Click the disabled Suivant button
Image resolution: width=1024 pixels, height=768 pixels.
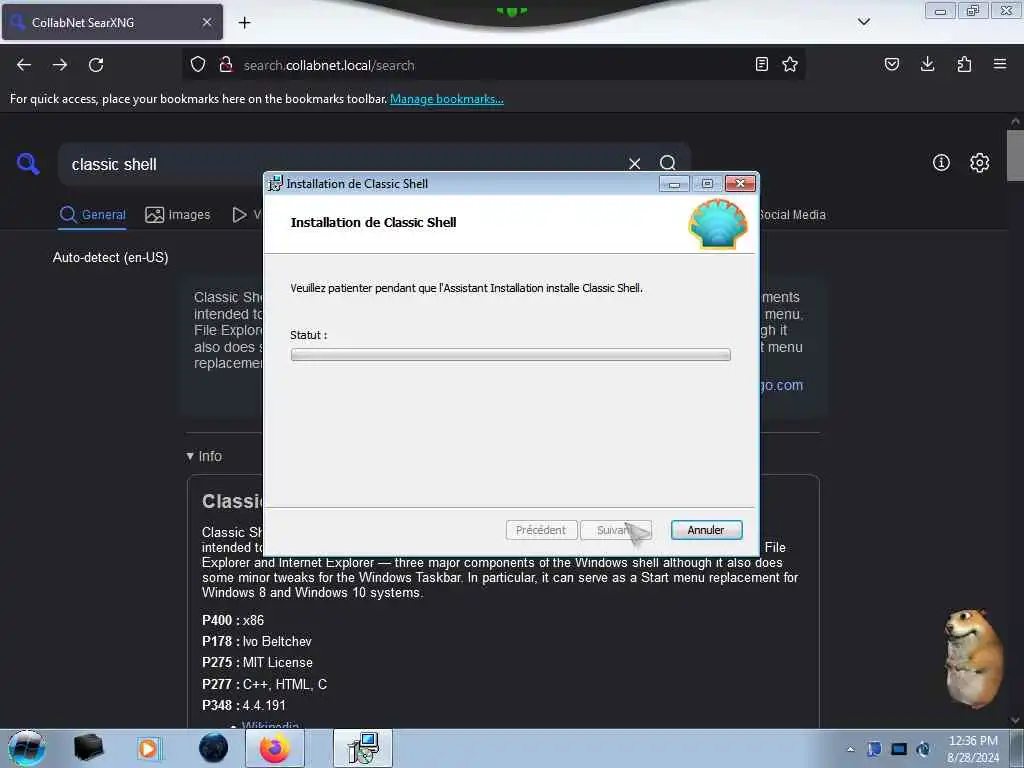[616, 530]
